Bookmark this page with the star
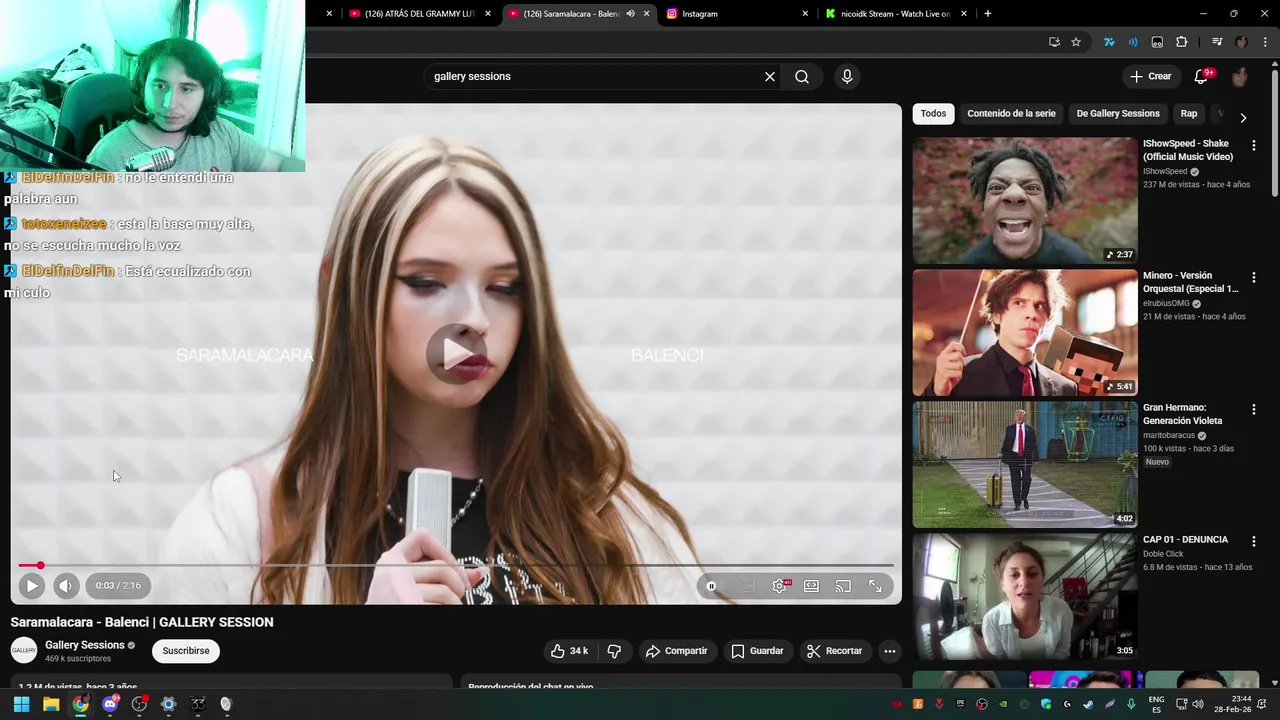The height and width of the screenshot is (720, 1280). 1076,42
